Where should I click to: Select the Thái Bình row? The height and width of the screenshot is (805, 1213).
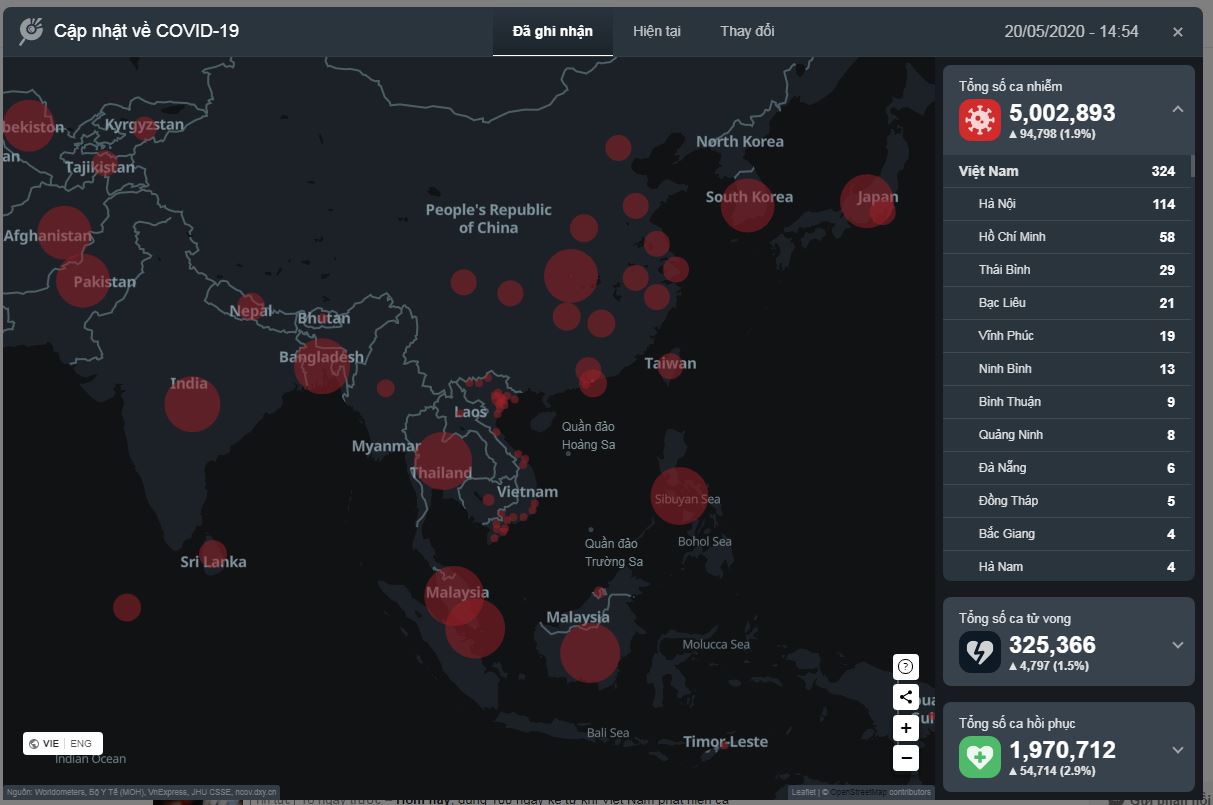[1067, 270]
